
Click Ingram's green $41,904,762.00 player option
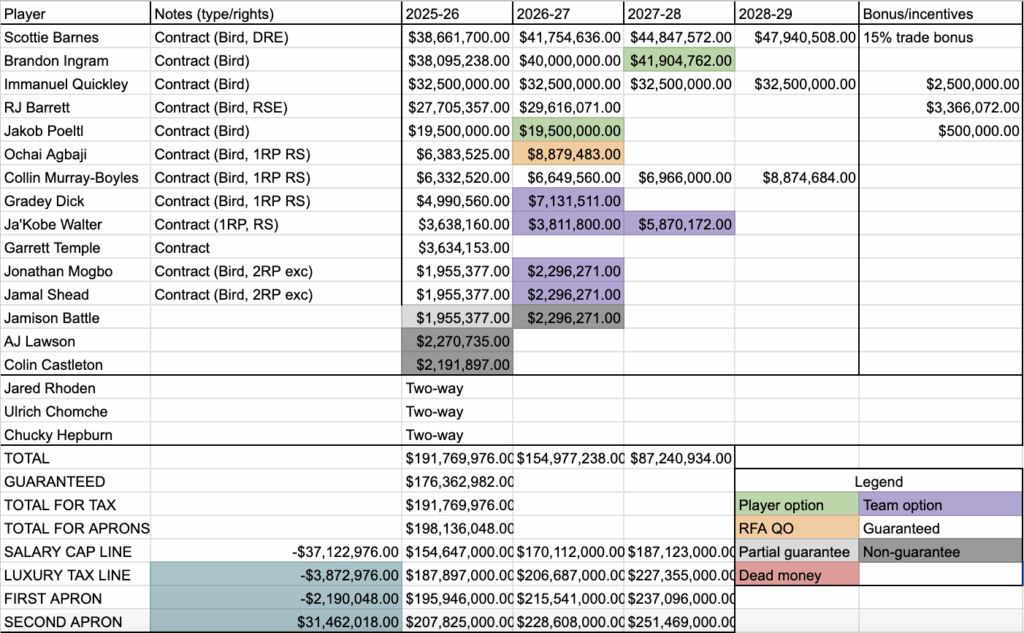pos(679,61)
